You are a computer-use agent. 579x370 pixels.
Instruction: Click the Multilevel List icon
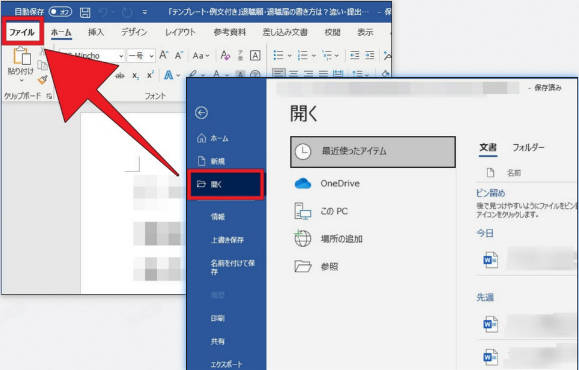(x=327, y=56)
